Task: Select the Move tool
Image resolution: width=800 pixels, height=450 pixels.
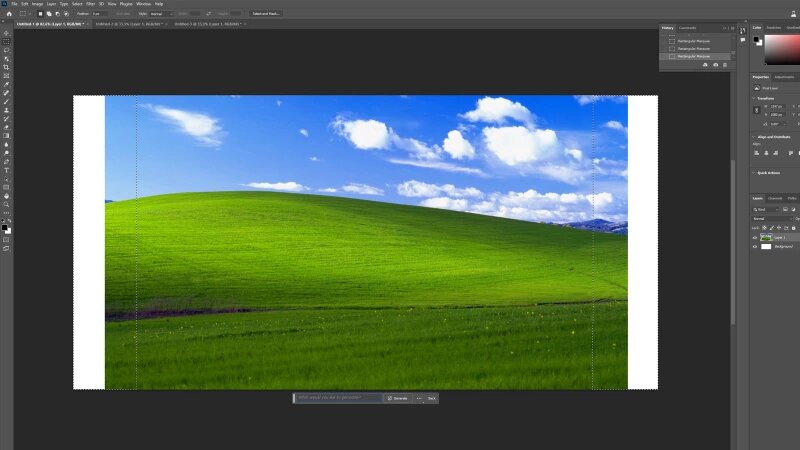Action: coord(6,33)
